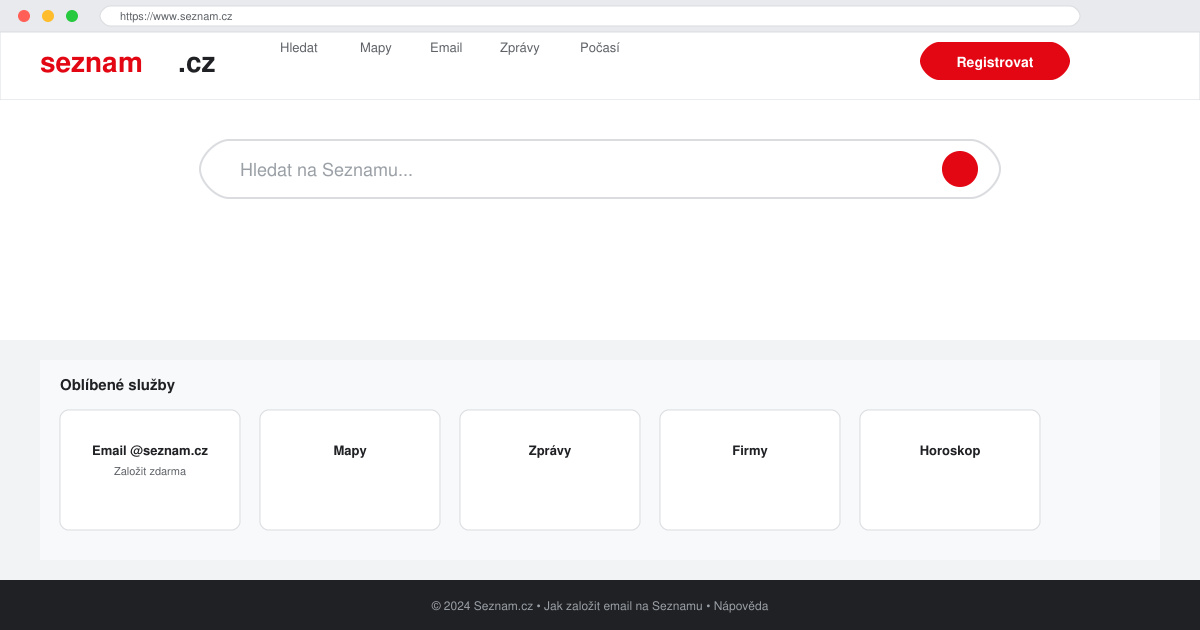Open the Firmy service card
The height and width of the screenshot is (630, 1200).
tap(750, 470)
